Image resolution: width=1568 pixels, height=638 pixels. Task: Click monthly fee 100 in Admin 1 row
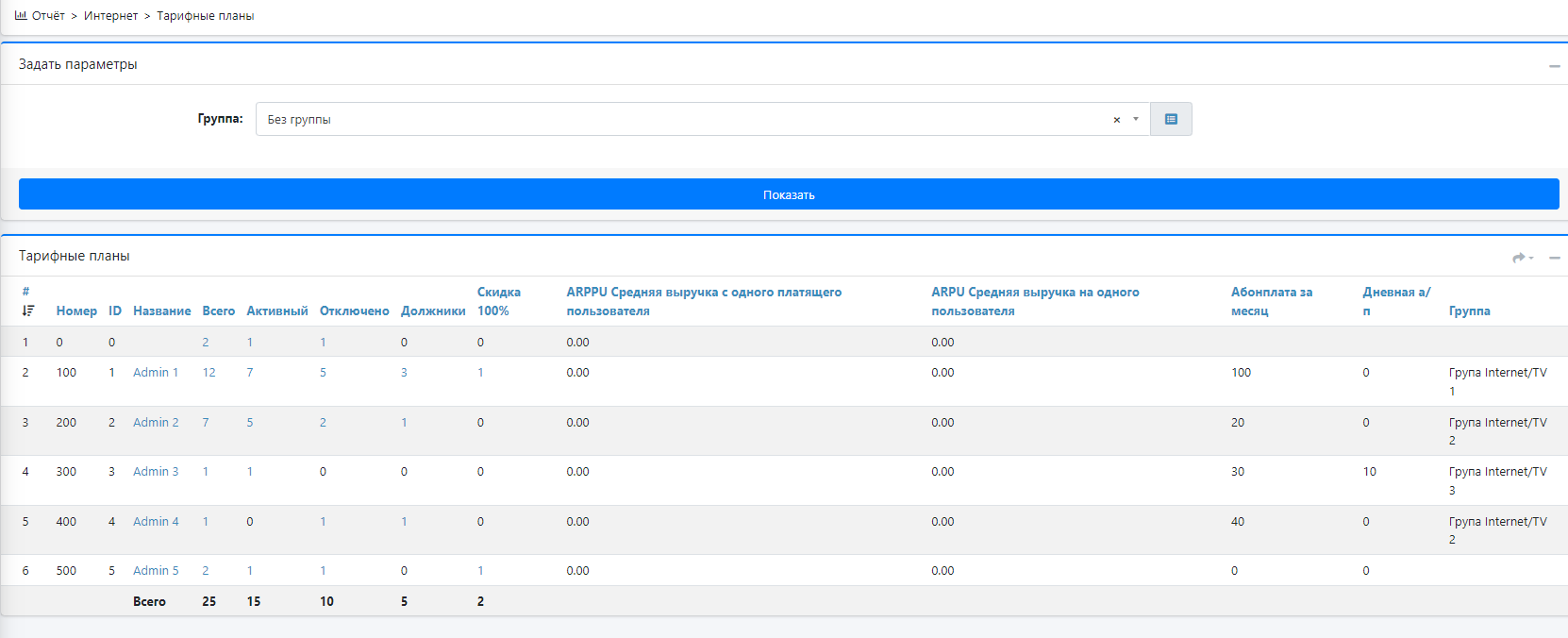(1241, 373)
